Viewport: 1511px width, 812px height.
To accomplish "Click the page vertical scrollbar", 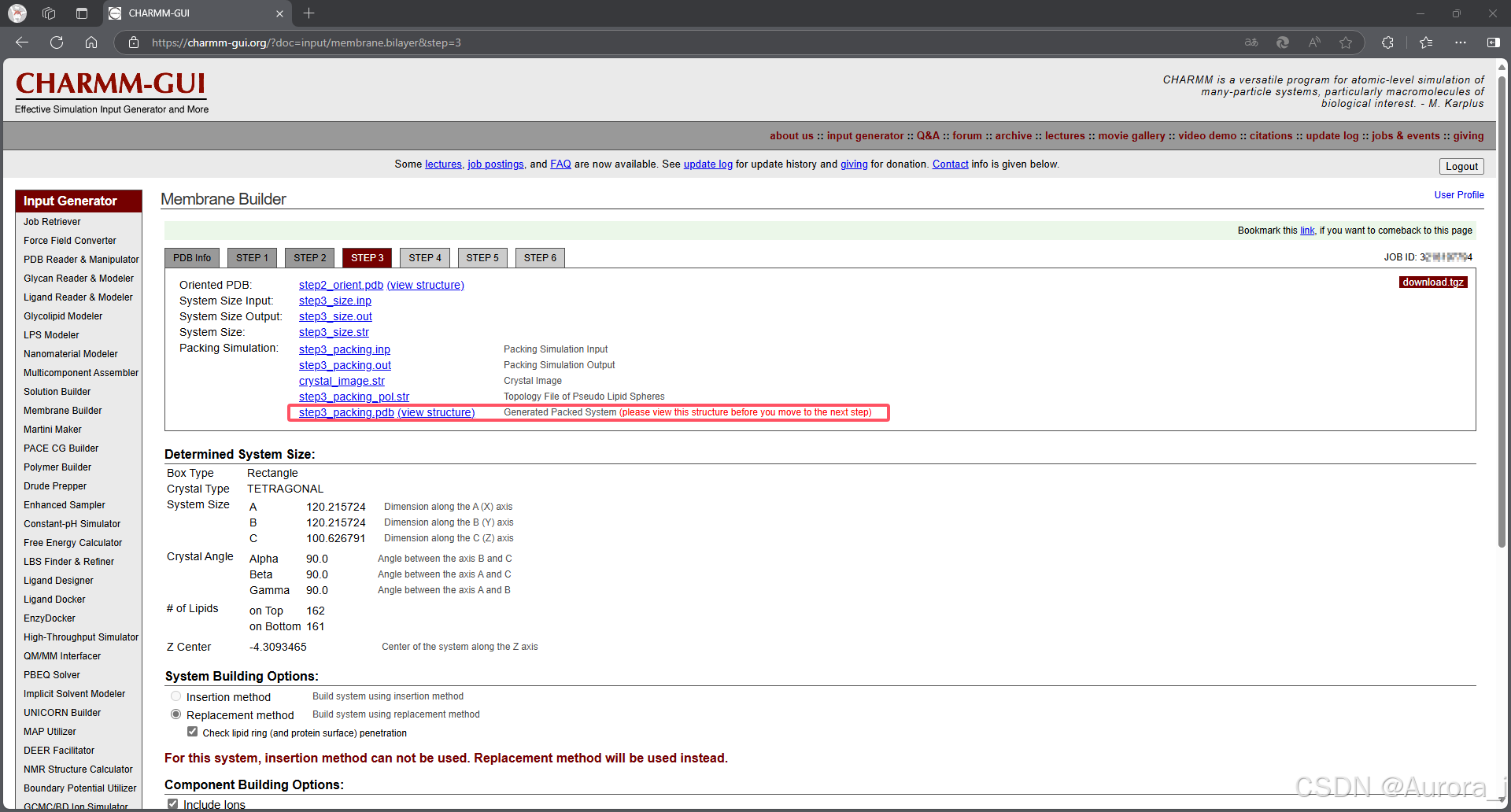I will click(x=1502, y=311).
